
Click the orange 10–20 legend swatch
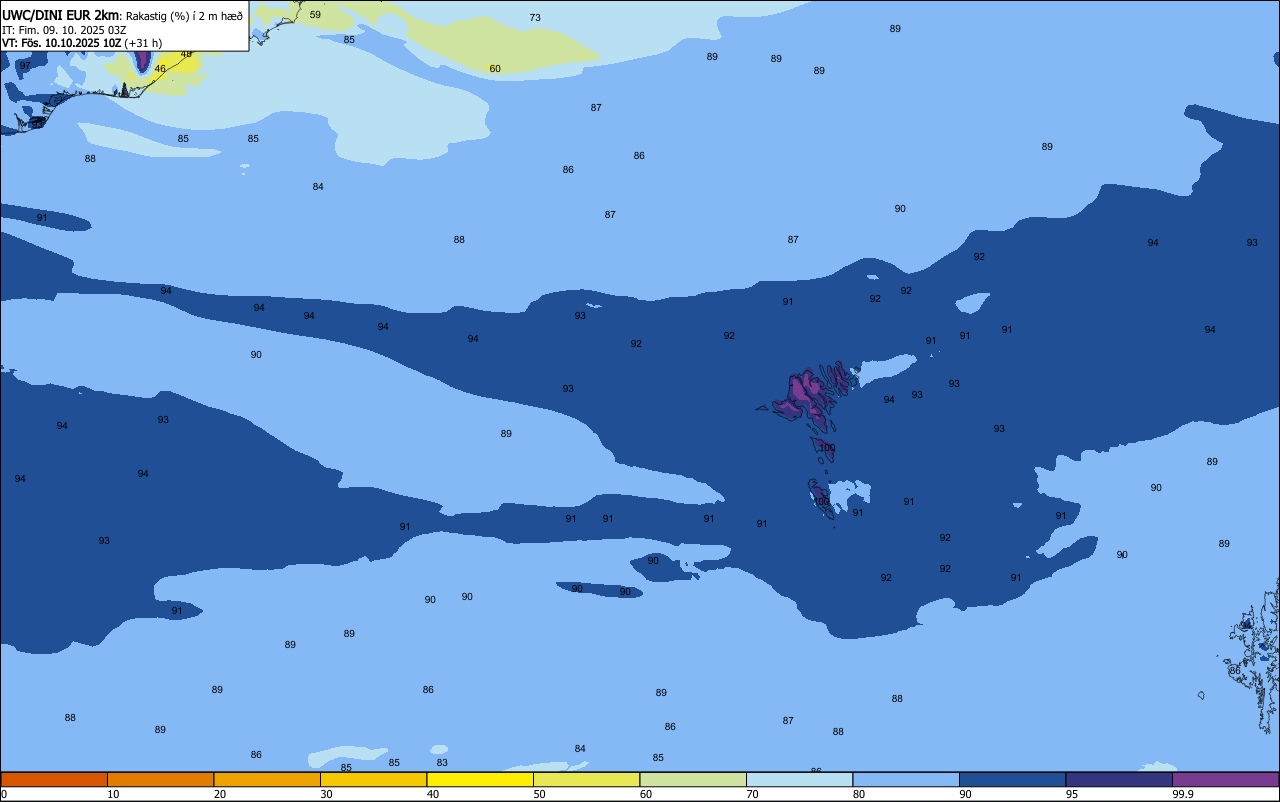[x=160, y=779]
